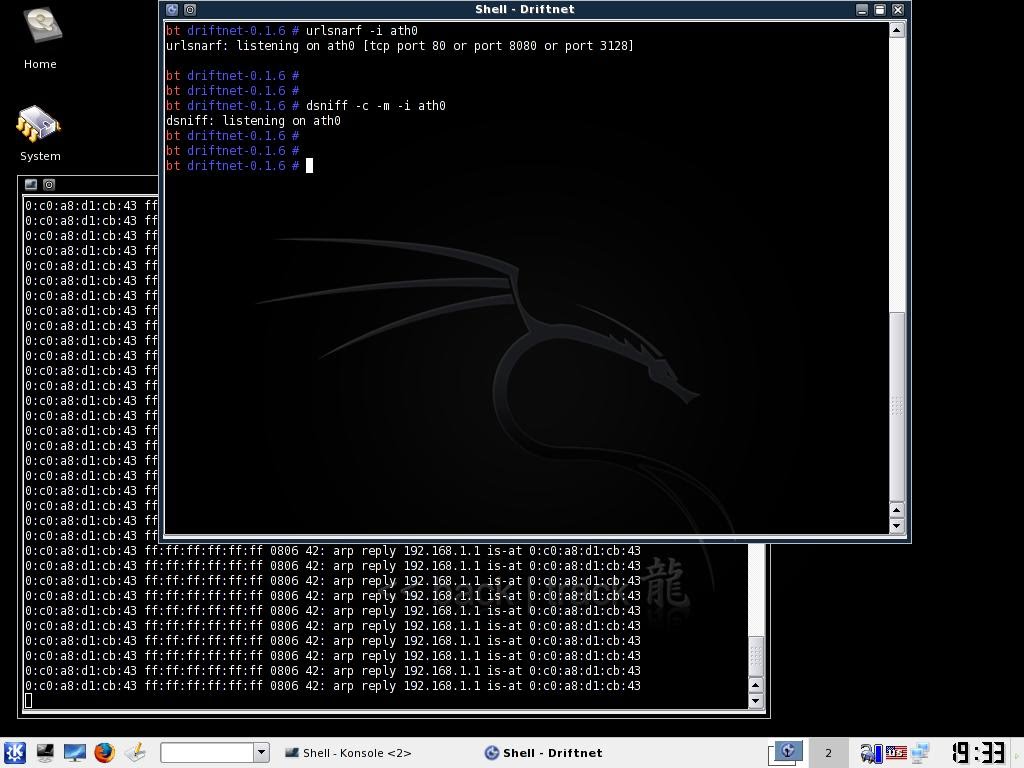1024x768 pixels.
Task: Open the network monitor tray icon
Action: pyautogui.click(x=920, y=753)
